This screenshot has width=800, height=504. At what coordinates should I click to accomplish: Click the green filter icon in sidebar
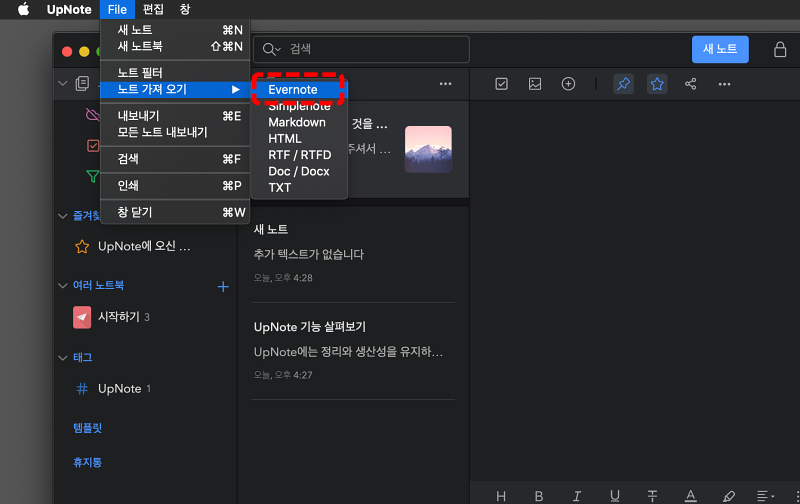click(x=93, y=177)
